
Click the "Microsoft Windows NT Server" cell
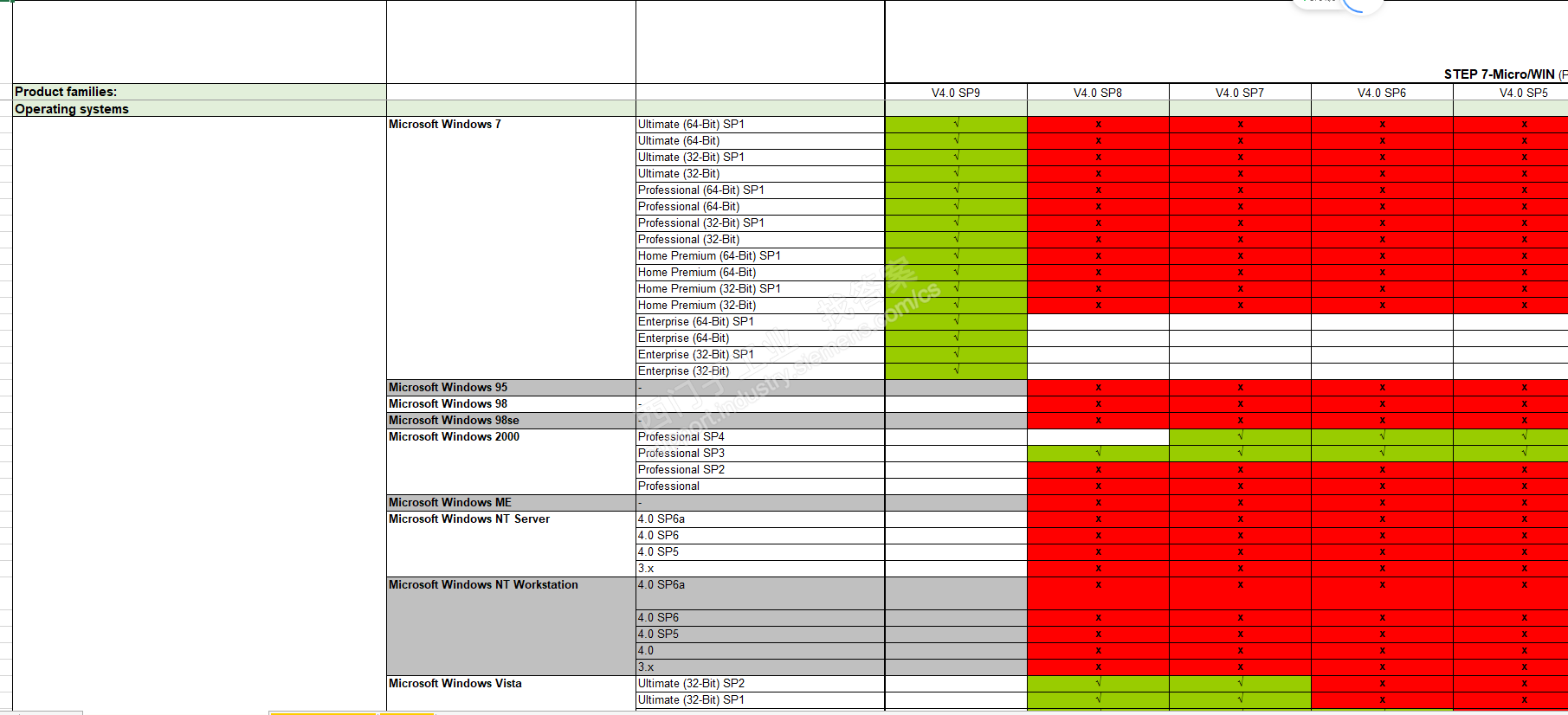[x=511, y=544]
